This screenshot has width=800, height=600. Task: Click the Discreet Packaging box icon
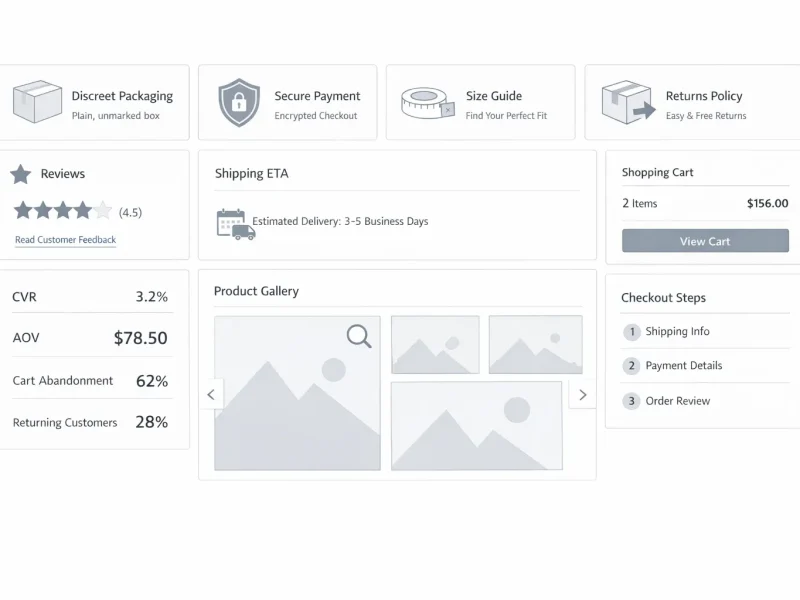coord(37,102)
